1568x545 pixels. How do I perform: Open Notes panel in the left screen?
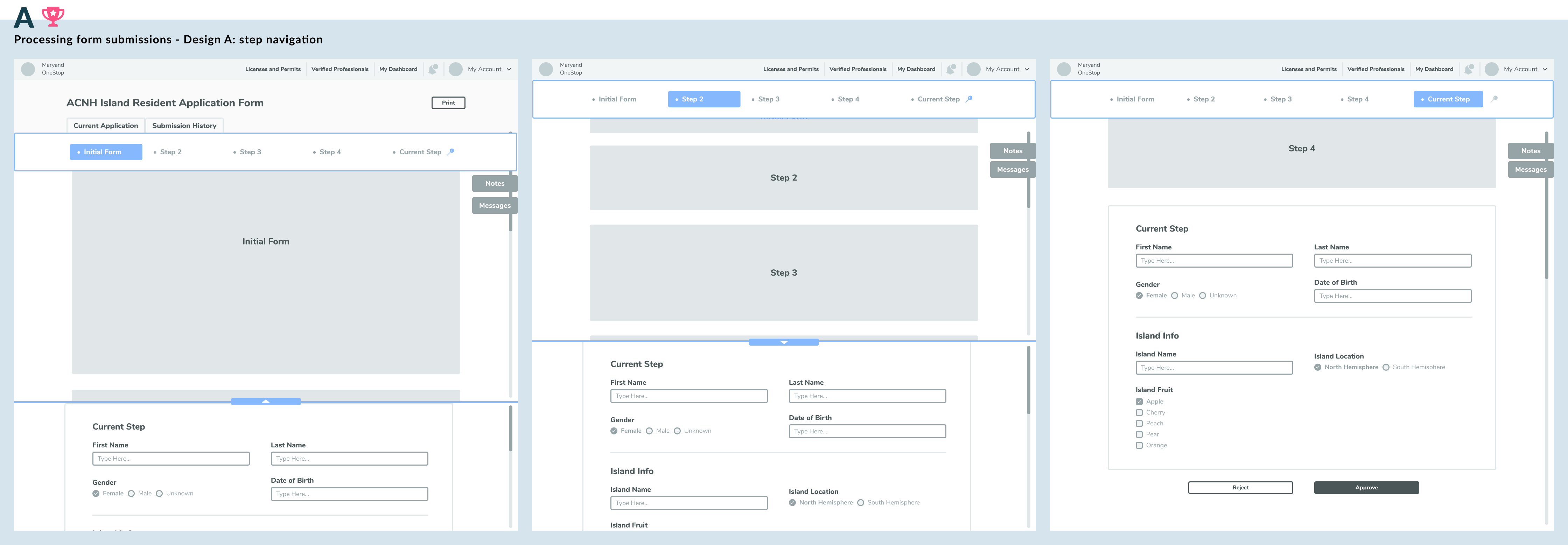[495, 184]
